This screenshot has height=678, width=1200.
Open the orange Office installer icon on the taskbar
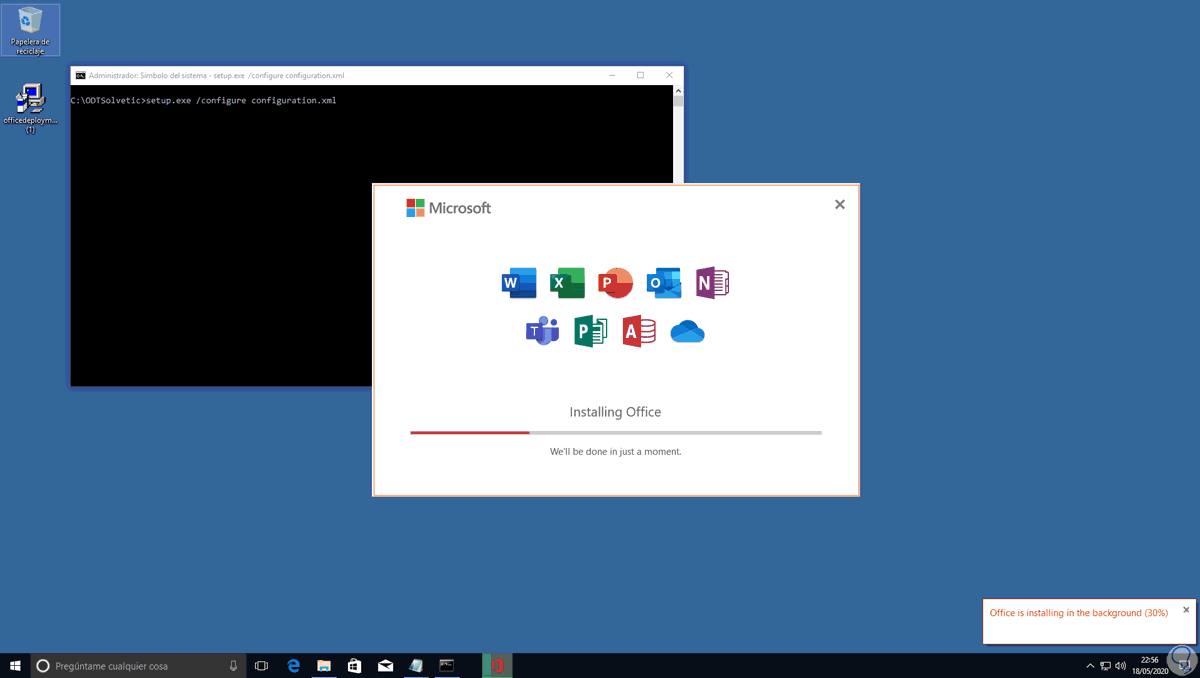pos(496,664)
